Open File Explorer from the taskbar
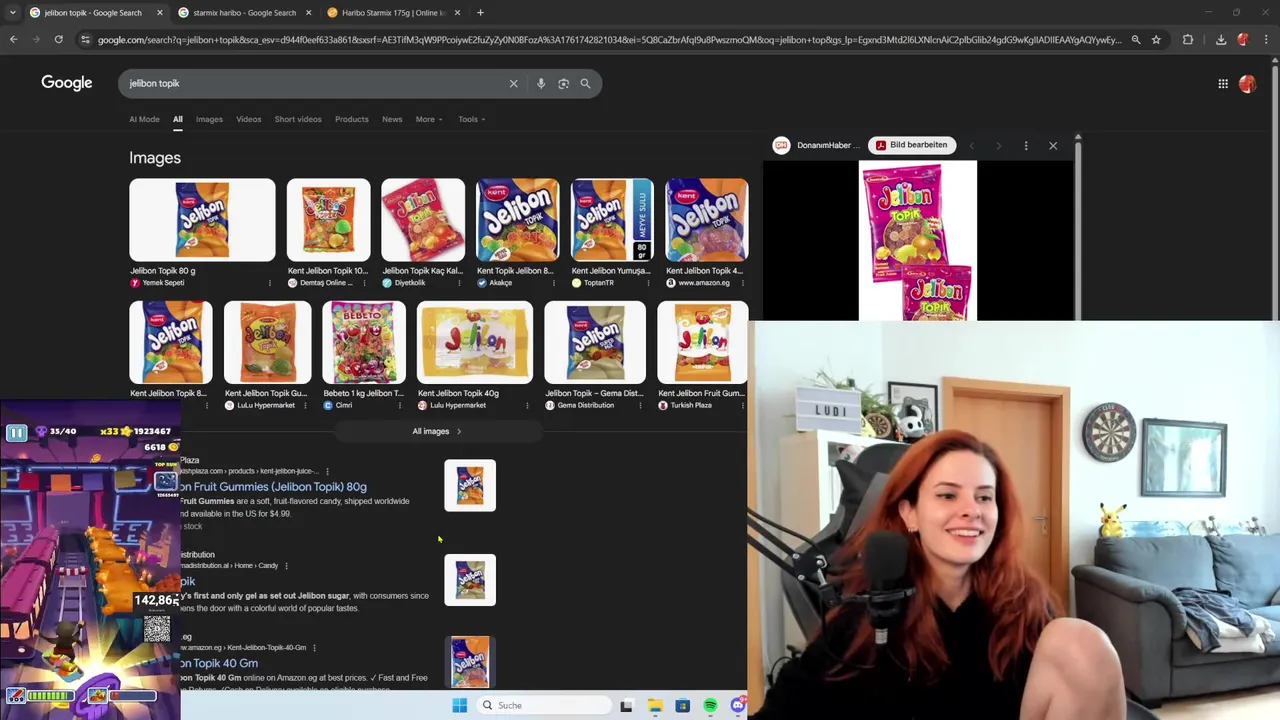The width and height of the screenshot is (1280, 720). (655, 706)
